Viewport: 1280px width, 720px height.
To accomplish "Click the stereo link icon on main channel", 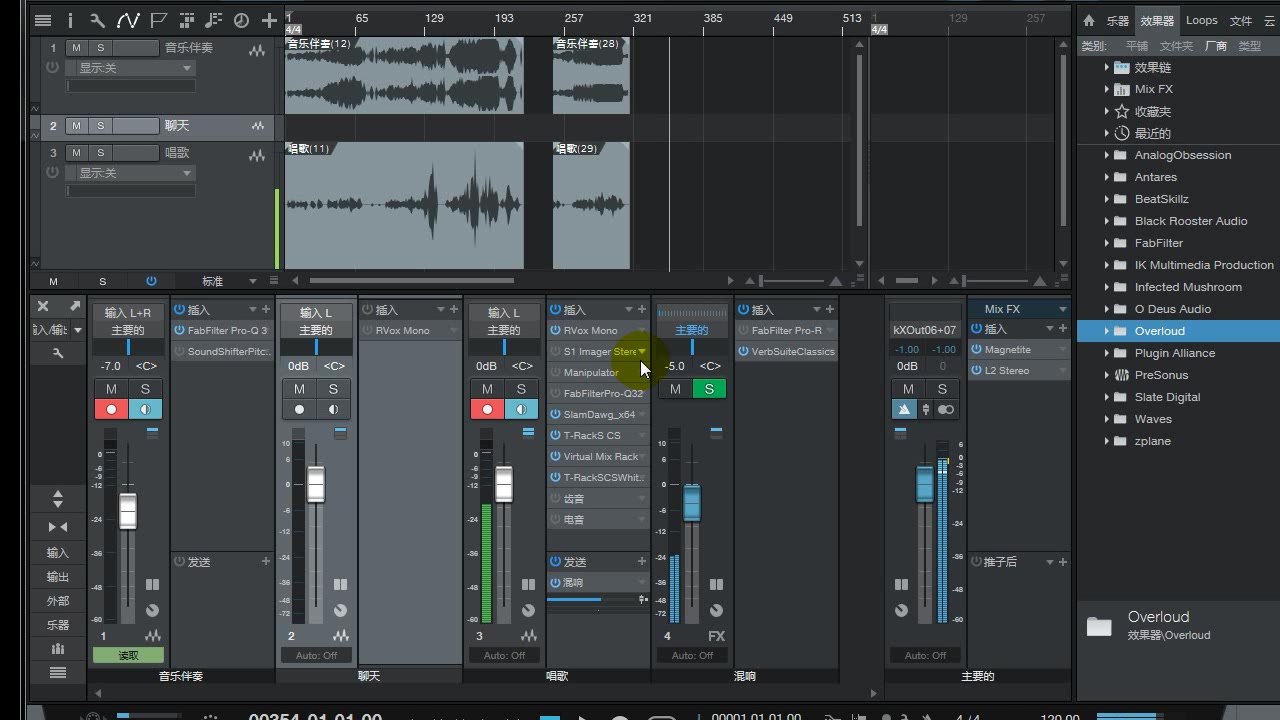I will click(x=945, y=410).
